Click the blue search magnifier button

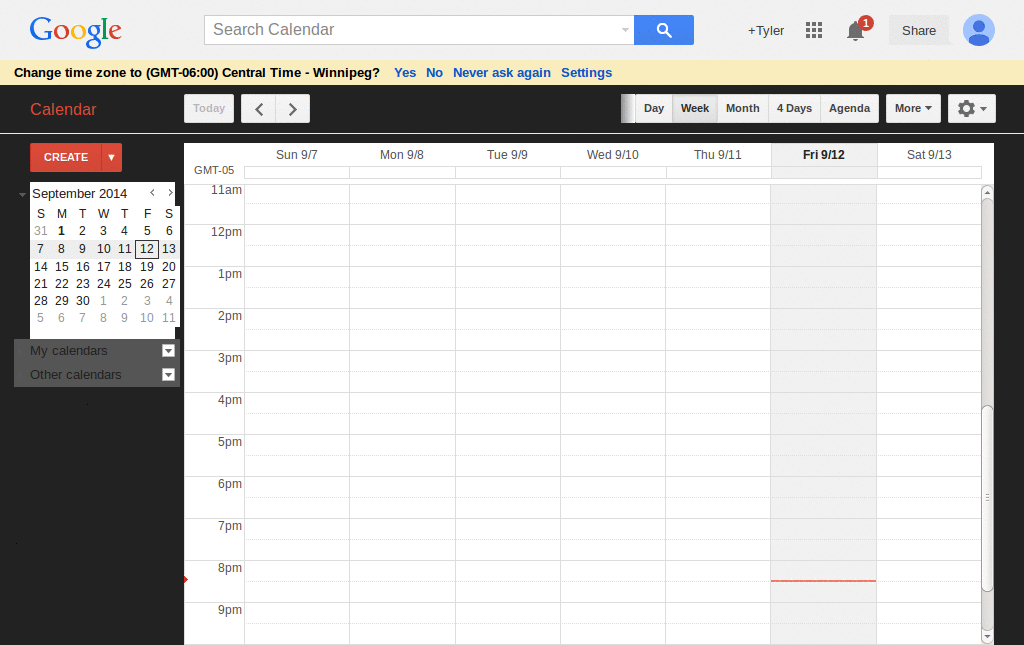[664, 30]
